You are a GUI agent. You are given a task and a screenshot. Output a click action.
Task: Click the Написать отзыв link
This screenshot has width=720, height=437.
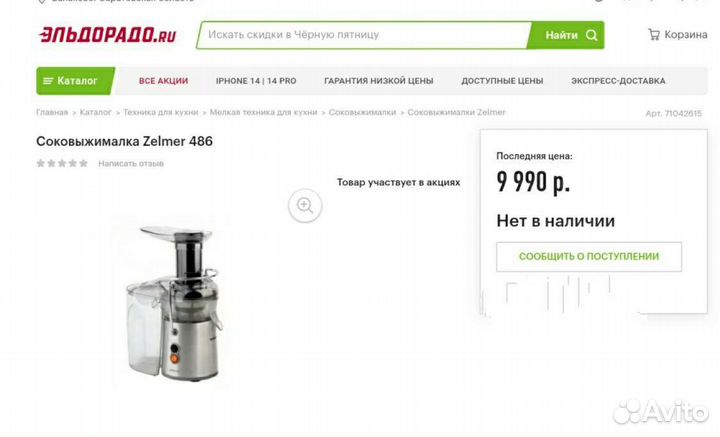pos(131,163)
